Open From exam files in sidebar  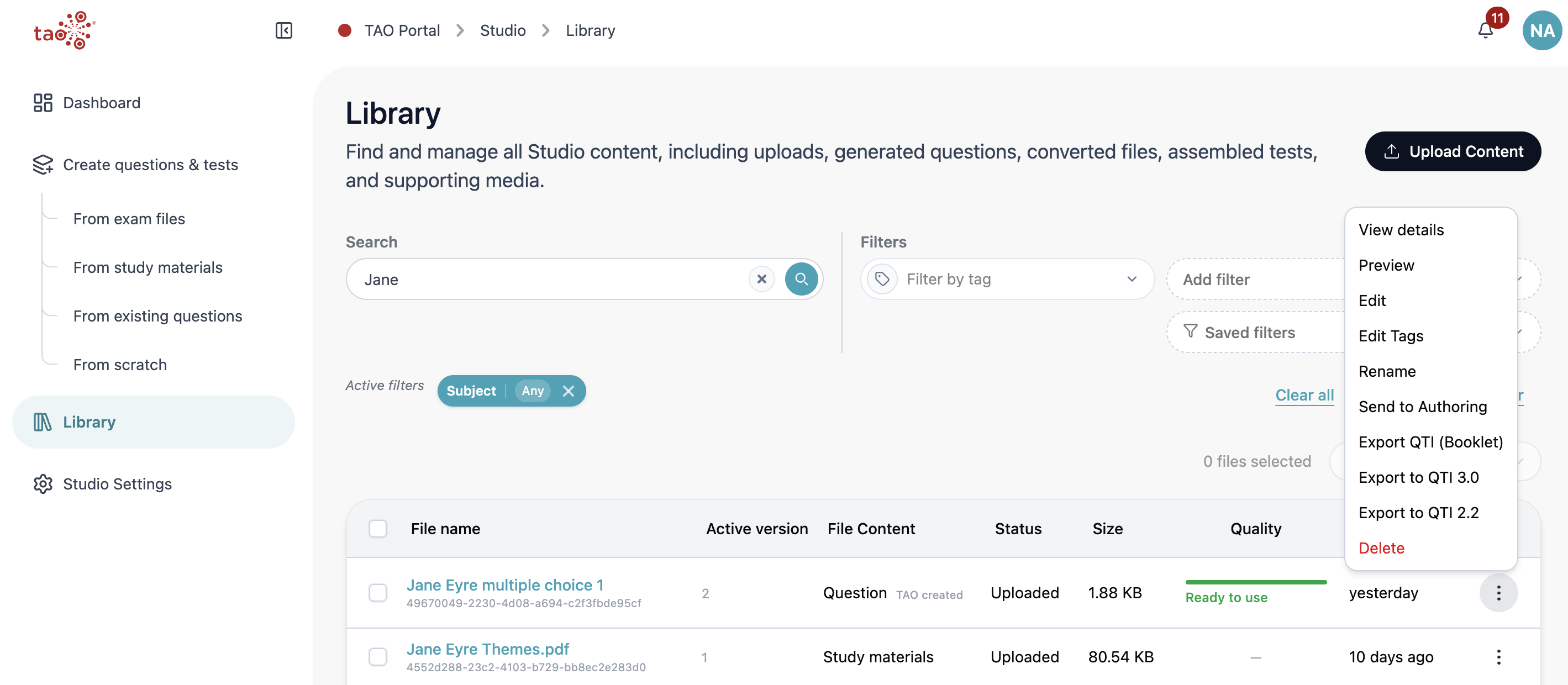click(x=129, y=219)
